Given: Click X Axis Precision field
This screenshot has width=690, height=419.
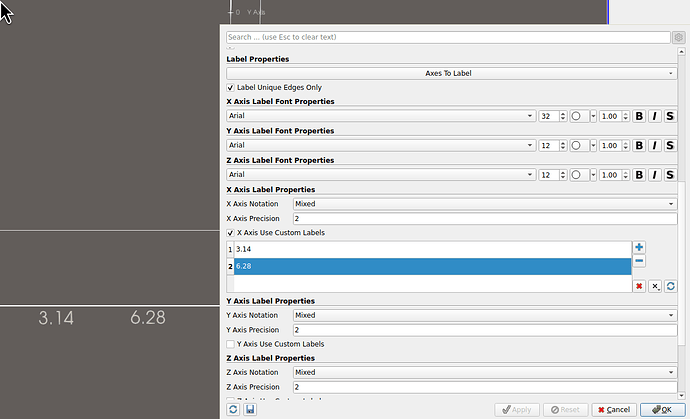Looking at the screenshot, I should [485, 219].
